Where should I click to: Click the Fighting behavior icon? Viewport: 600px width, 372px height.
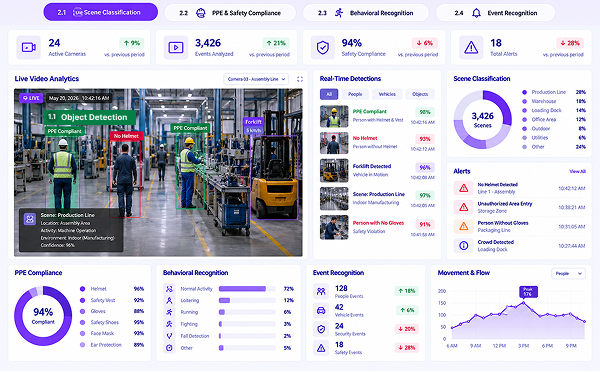[x=169, y=324]
